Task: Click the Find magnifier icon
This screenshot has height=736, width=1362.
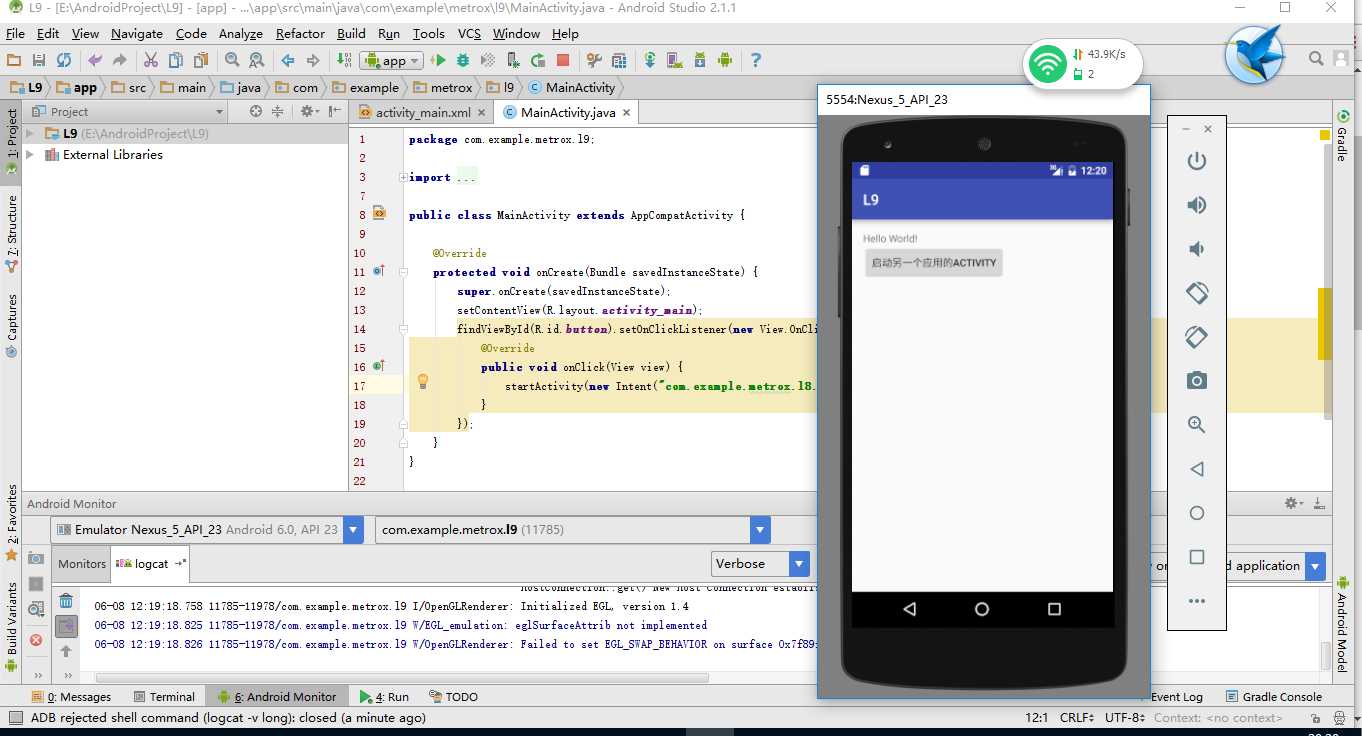Action: pyautogui.click(x=232, y=60)
